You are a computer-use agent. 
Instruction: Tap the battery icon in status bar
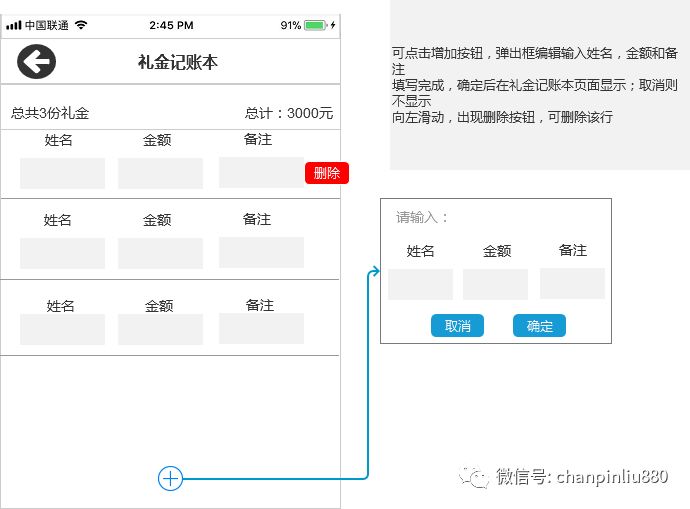[316, 25]
